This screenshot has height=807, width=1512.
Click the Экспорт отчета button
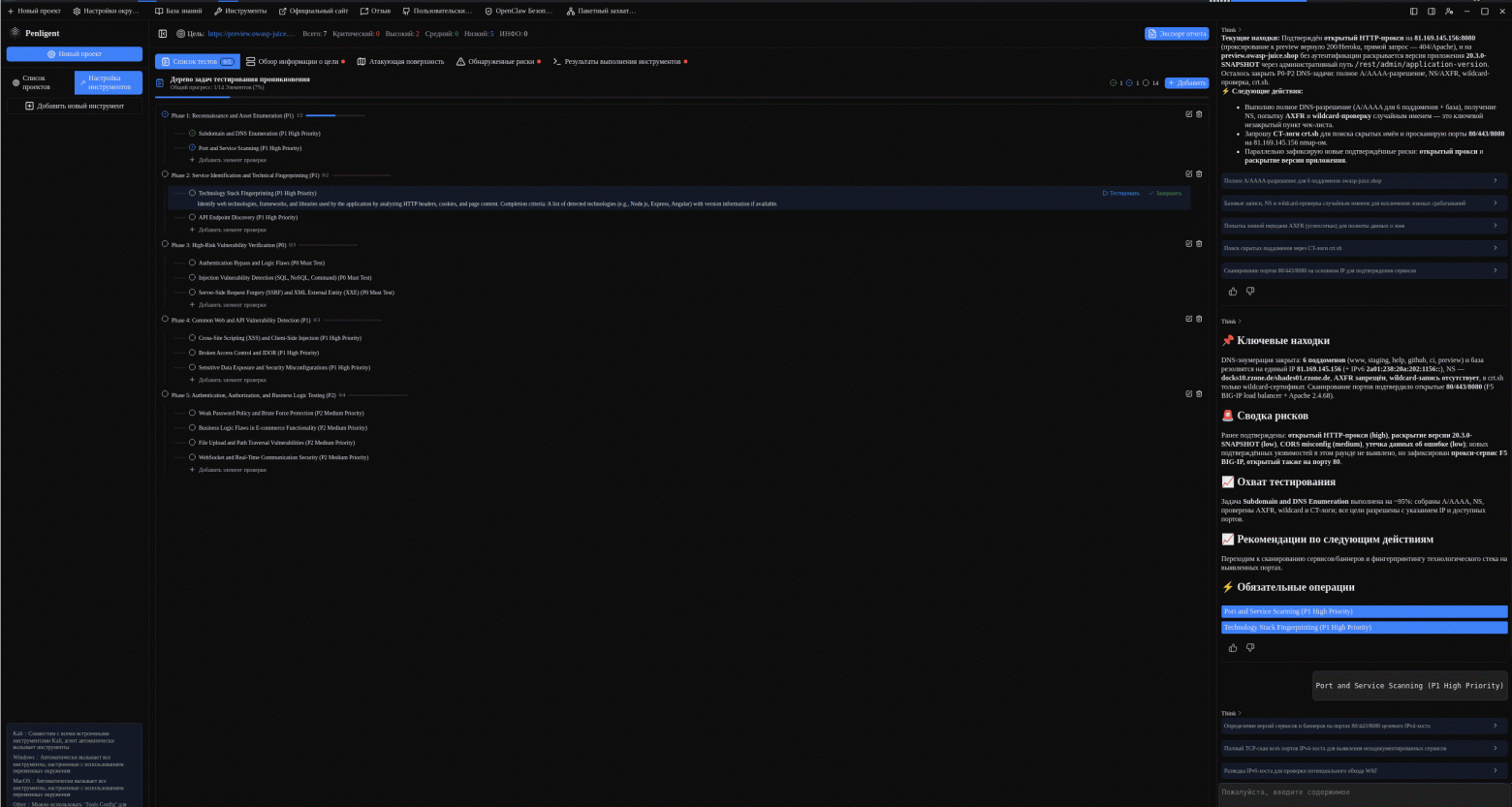(x=1177, y=34)
